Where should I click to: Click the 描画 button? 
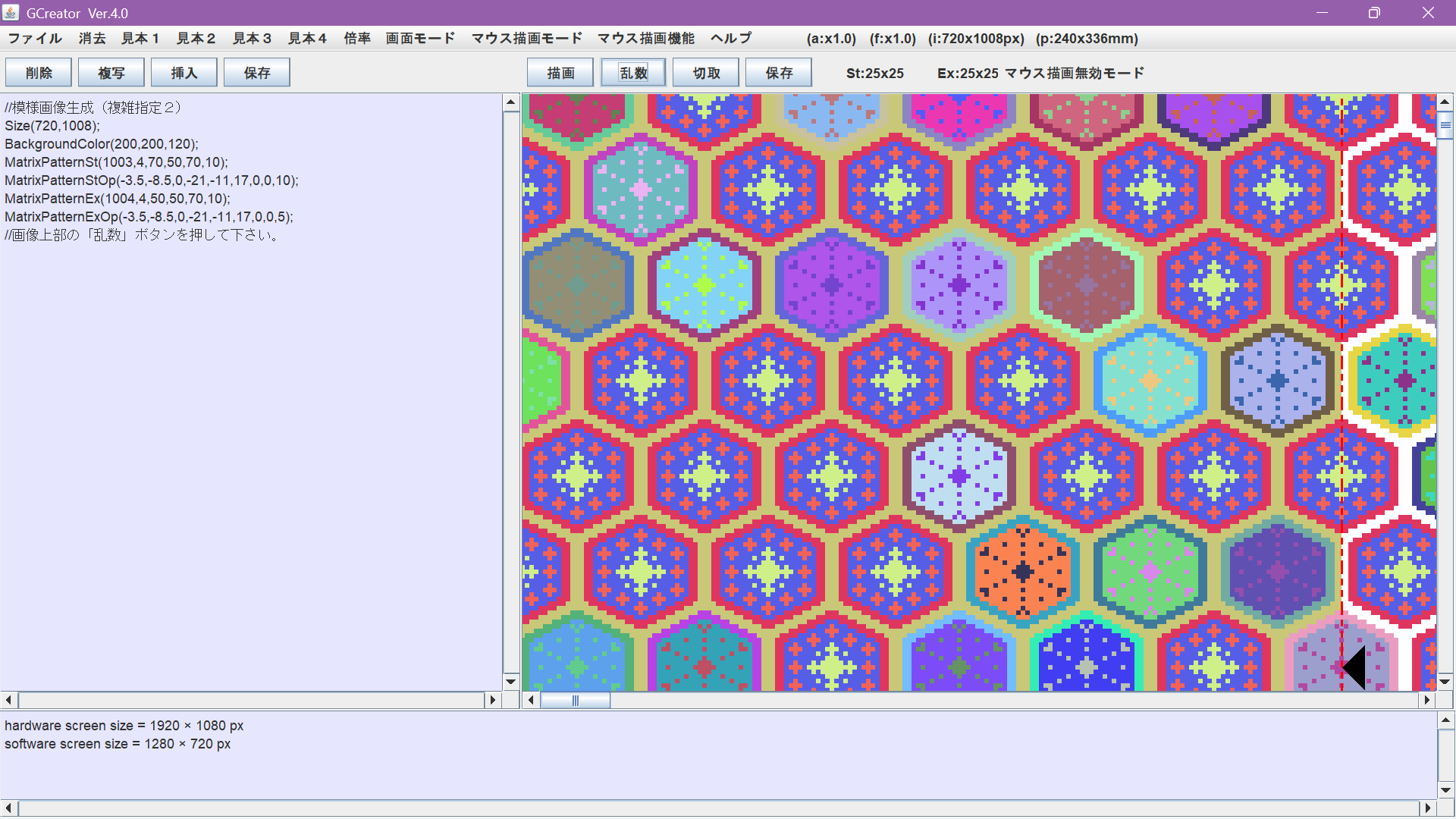[560, 73]
